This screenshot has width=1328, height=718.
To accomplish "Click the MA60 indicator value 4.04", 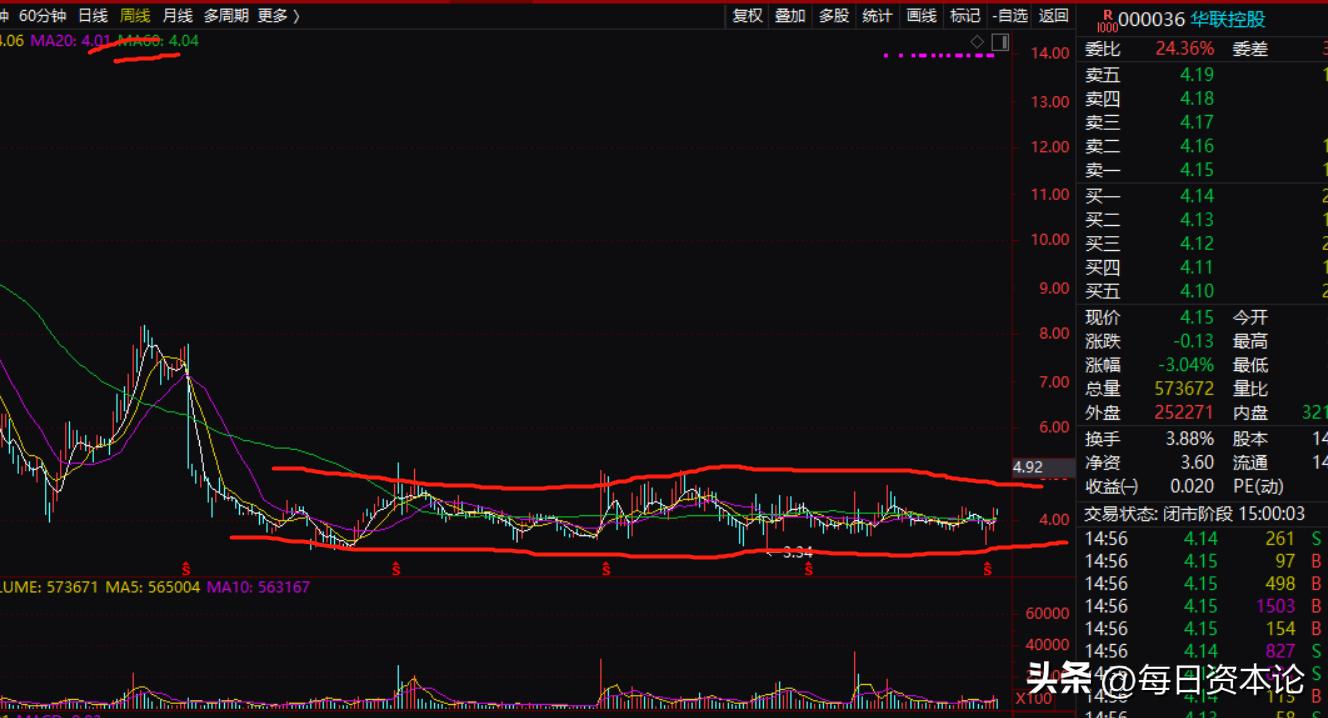I will (184, 40).
